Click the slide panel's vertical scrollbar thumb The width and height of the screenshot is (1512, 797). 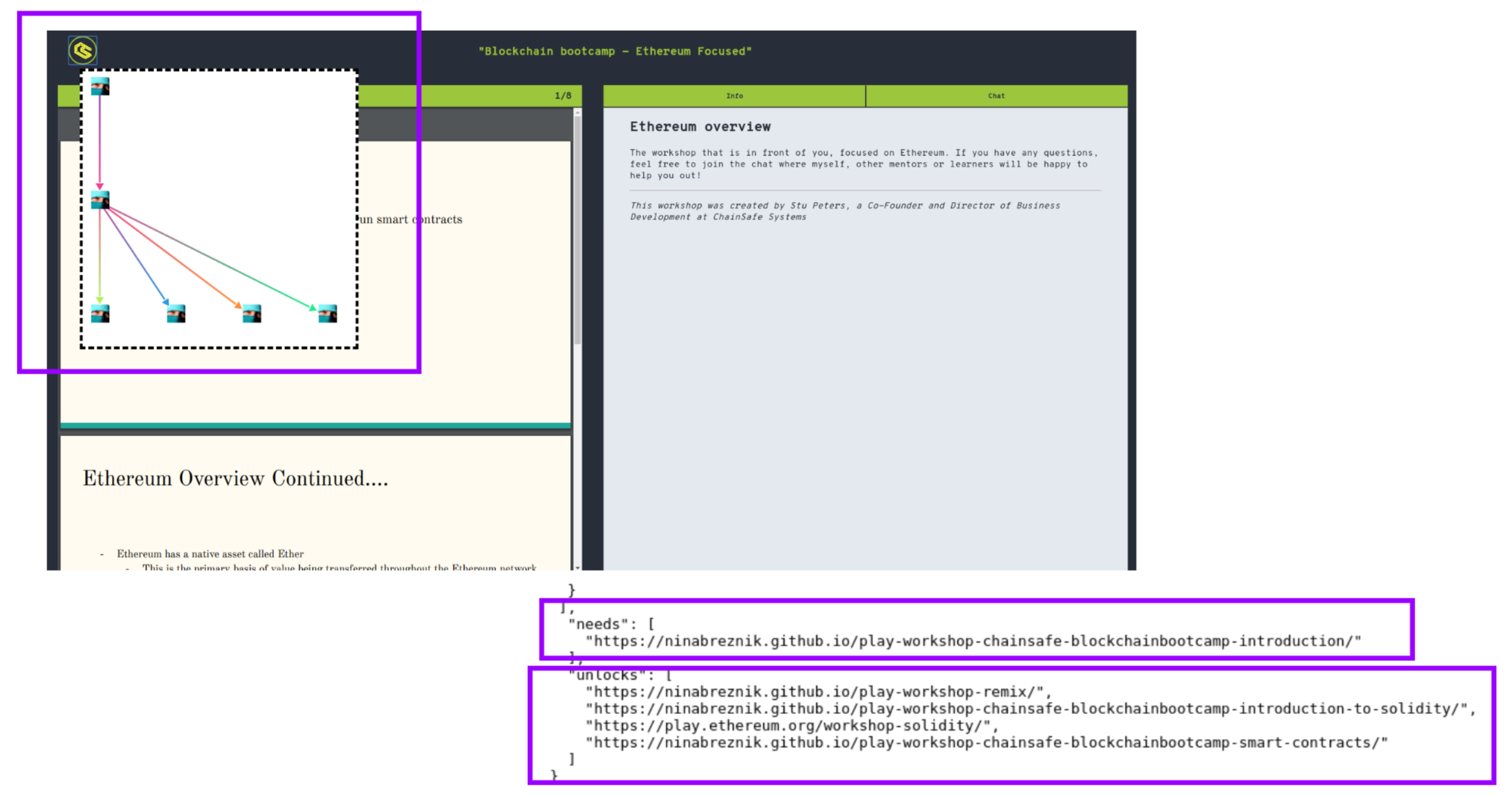(578, 230)
